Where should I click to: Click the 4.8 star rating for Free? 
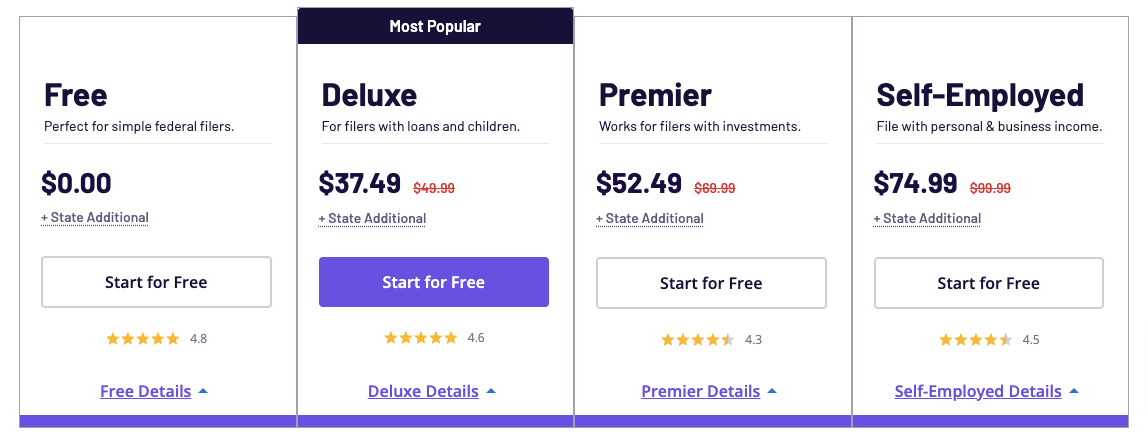point(157,339)
